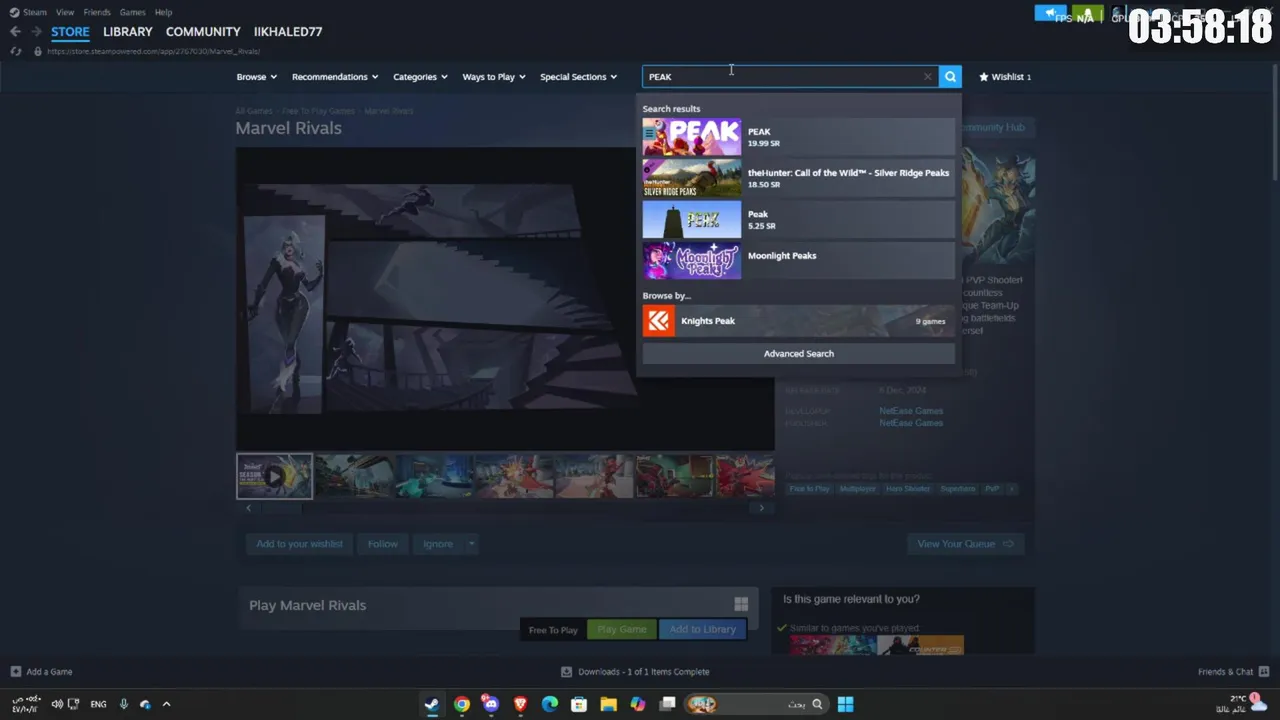The height and width of the screenshot is (720, 1280).
Task: Open the Ways to Play dropdown
Action: [x=494, y=76]
